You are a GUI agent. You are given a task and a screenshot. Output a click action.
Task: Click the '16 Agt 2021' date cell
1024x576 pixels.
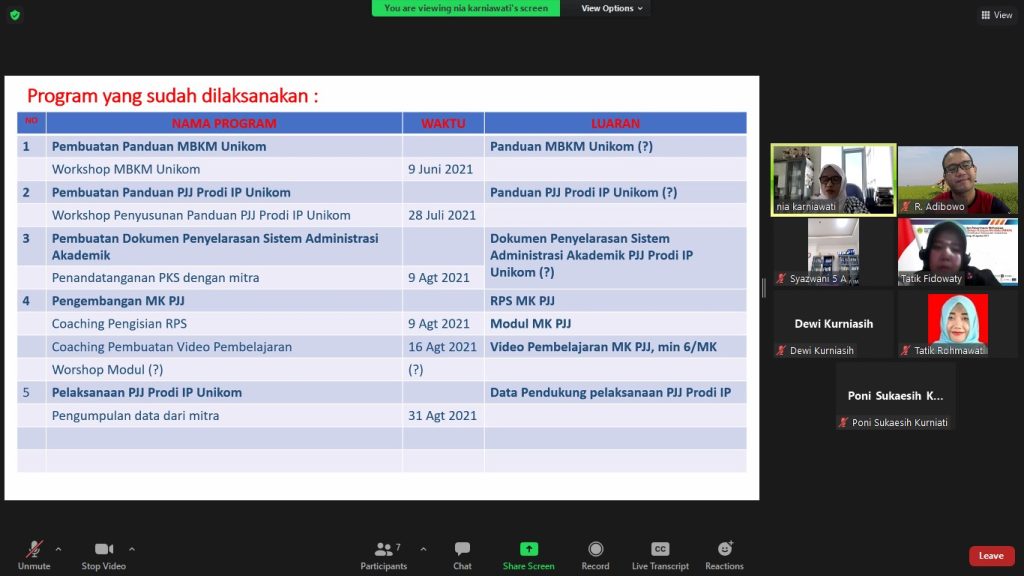tap(443, 347)
